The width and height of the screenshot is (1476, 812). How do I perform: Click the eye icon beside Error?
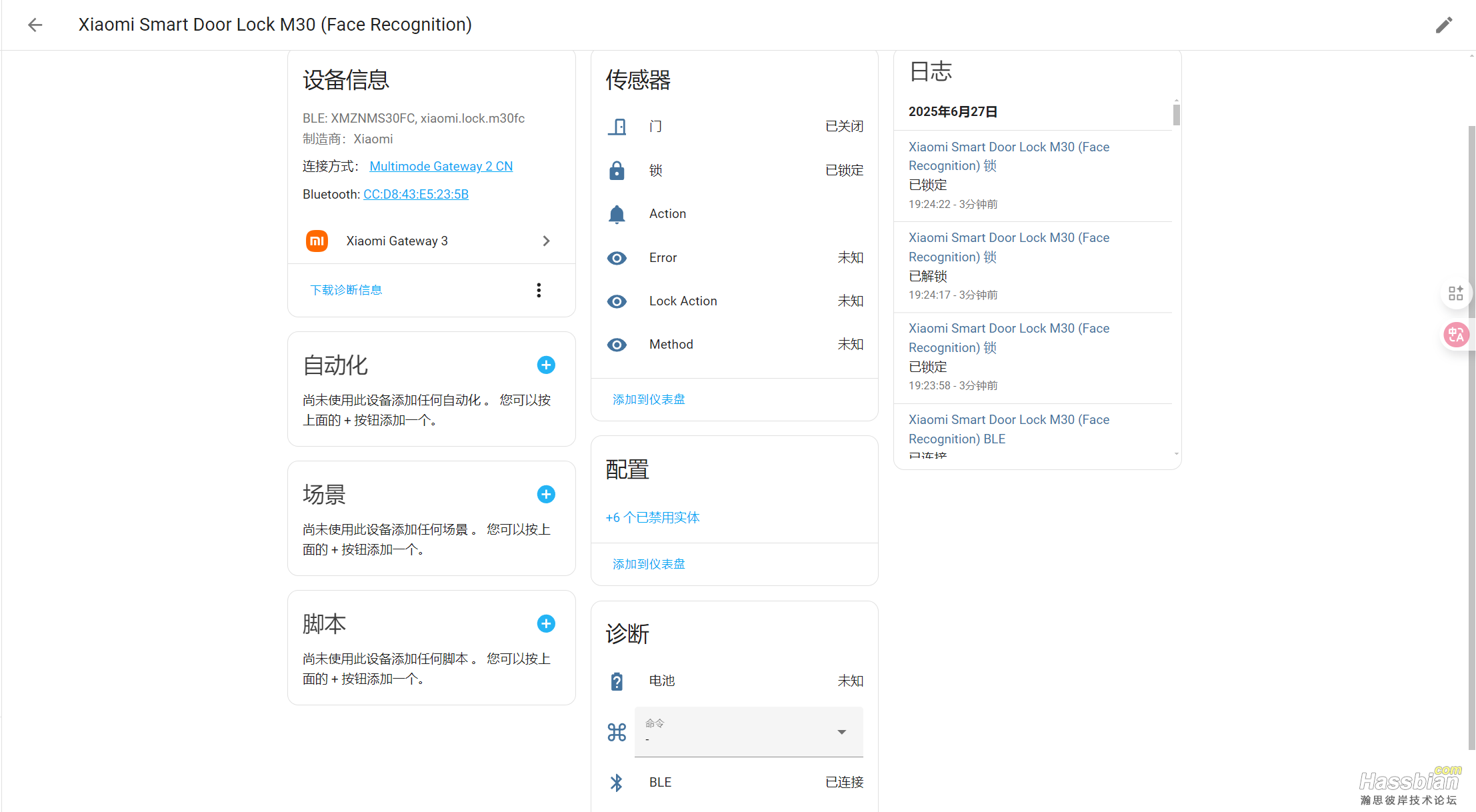pyautogui.click(x=617, y=258)
